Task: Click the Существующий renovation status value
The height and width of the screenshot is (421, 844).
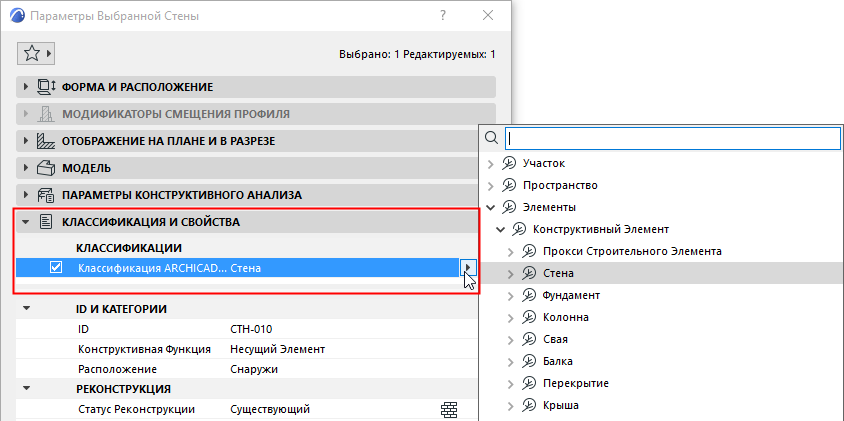Action: [270, 409]
